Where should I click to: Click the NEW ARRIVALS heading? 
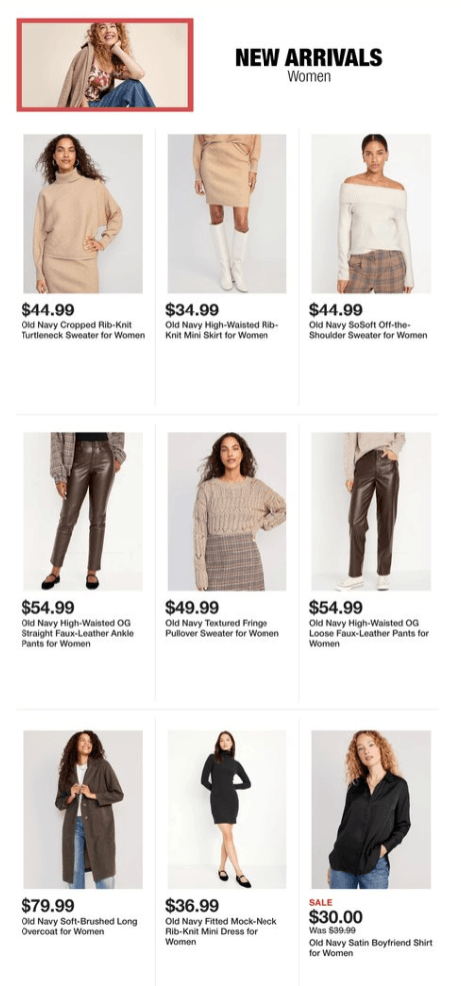[x=309, y=57]
